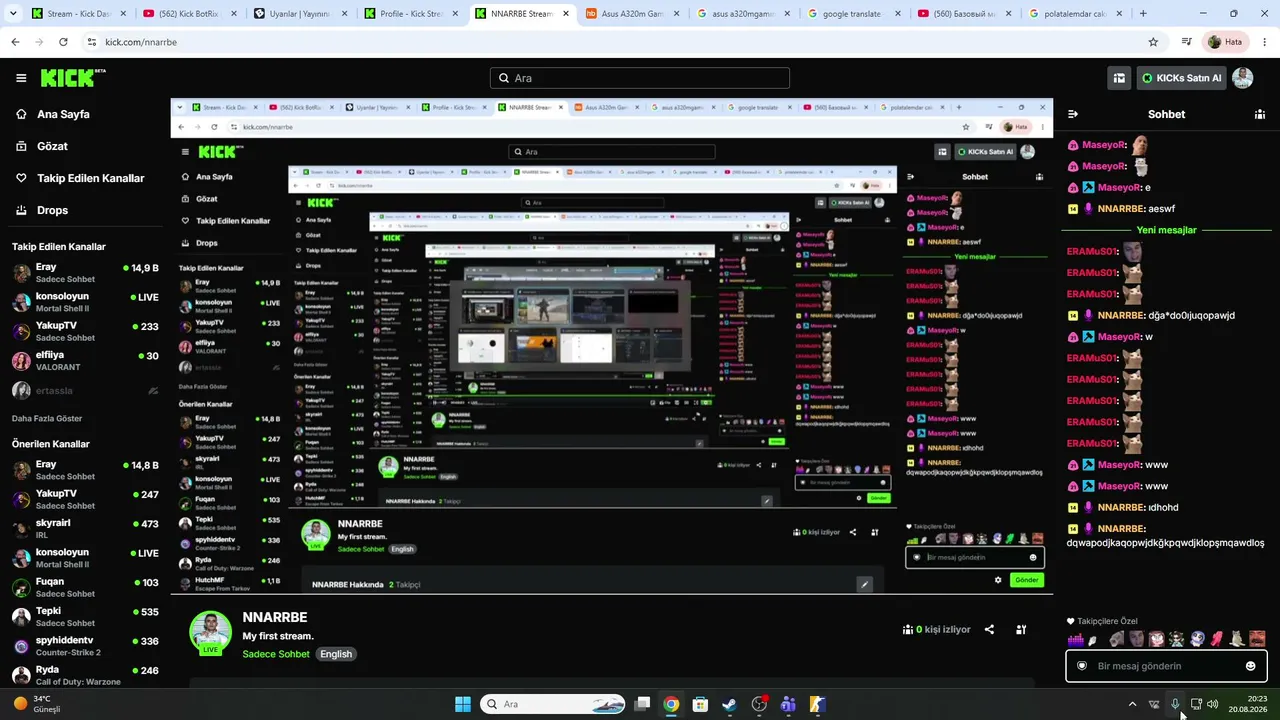This screenshot has width=1280, height=720.
Task: Open the gift shop icon beside KICKs Satın Al
Action: click(1119, 78)
